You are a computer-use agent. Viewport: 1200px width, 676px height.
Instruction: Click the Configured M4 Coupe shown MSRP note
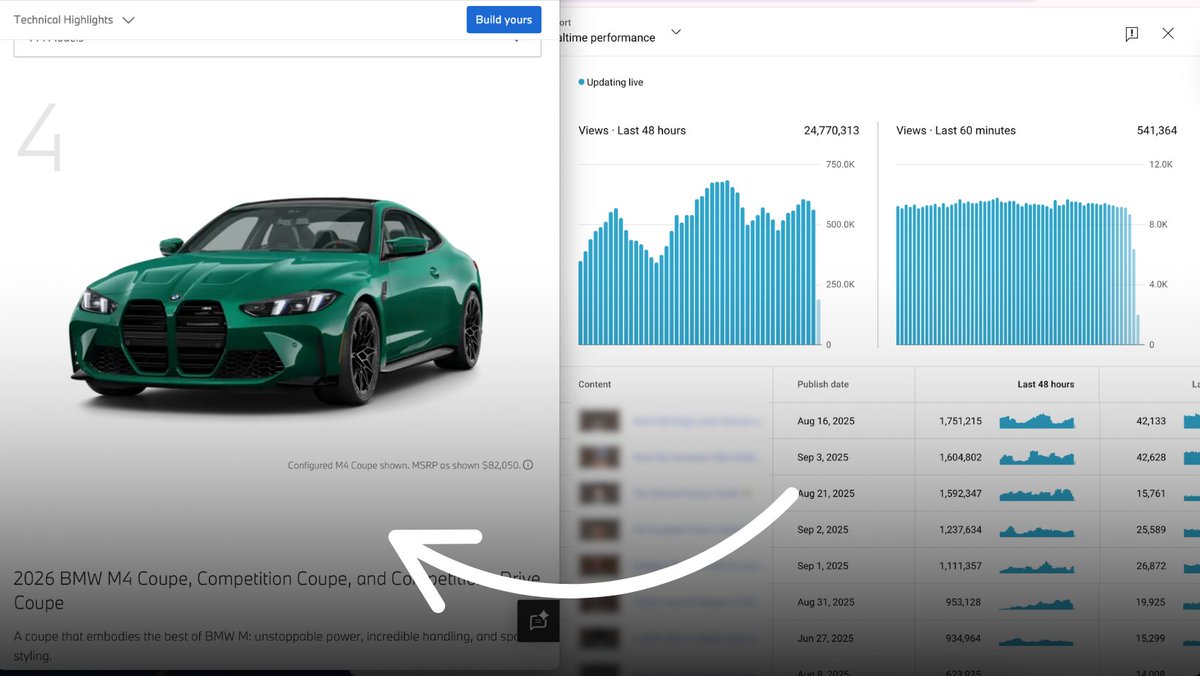pyautogui.click(x=404, y=465)
